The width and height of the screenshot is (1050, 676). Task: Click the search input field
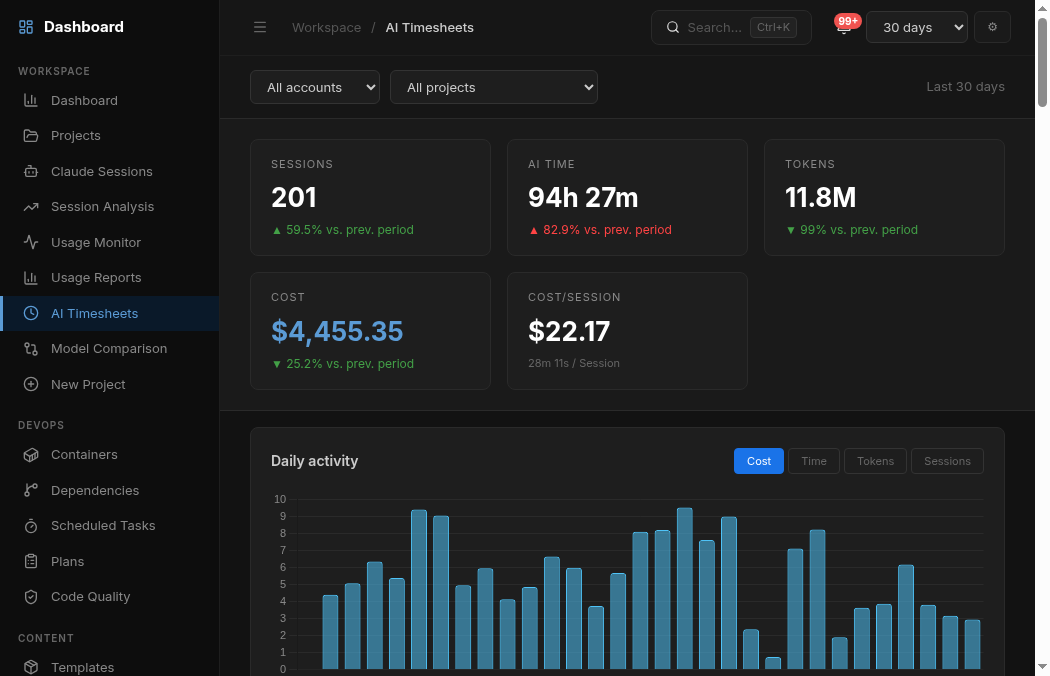click(714, 28)
